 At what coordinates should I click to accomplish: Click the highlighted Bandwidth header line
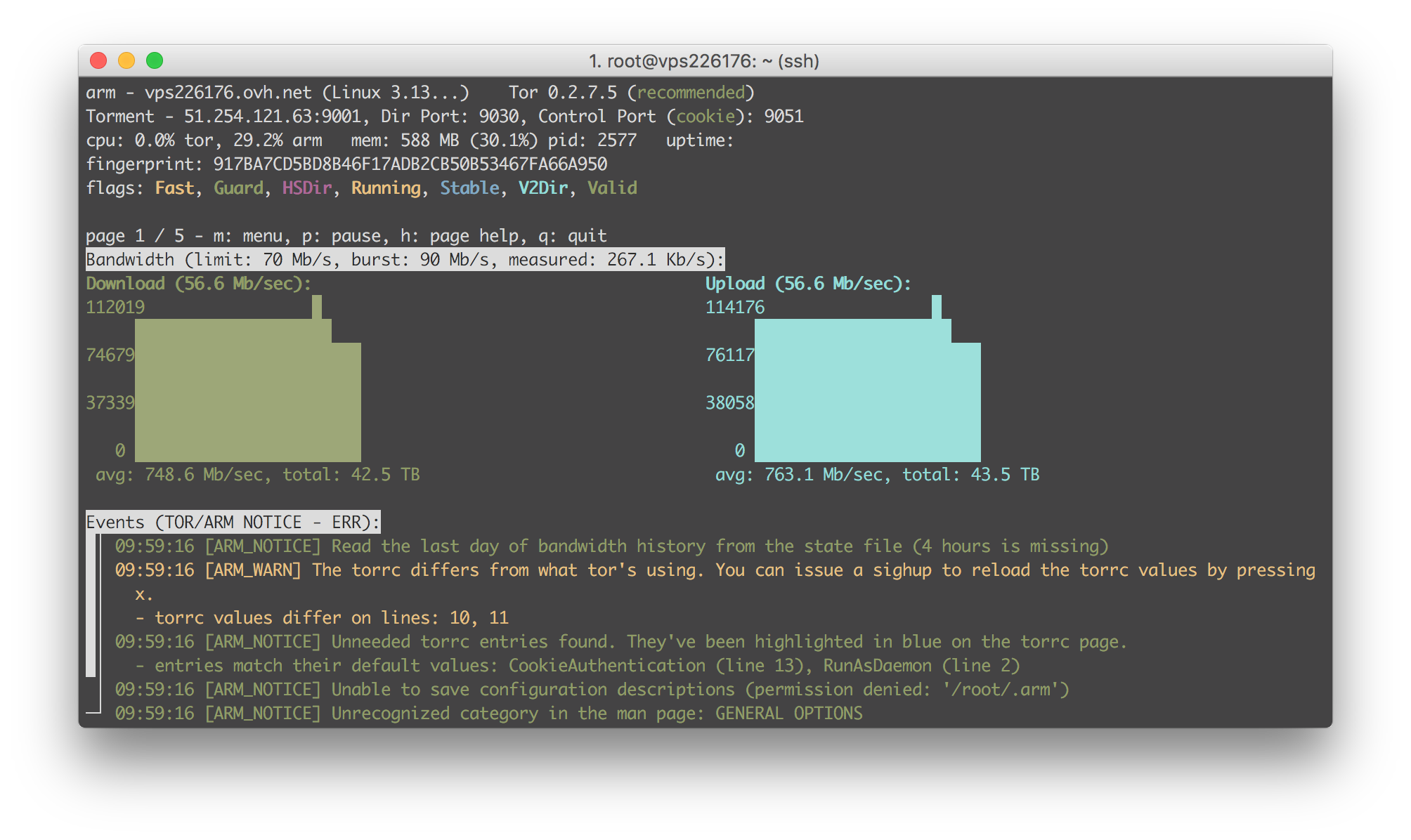[405, 260]
